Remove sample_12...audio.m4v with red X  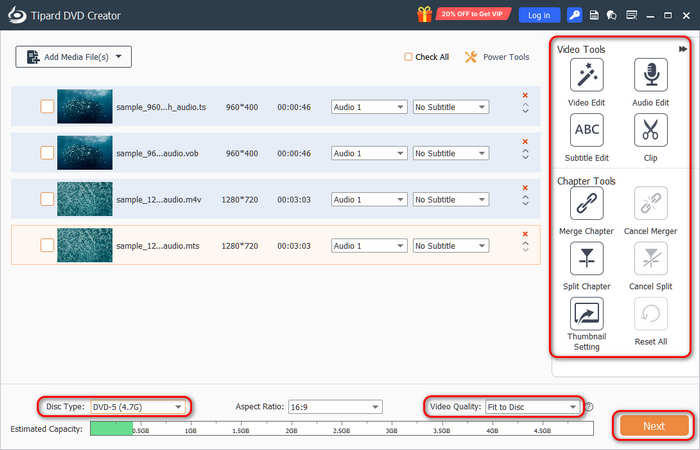[x=525, y=188]
